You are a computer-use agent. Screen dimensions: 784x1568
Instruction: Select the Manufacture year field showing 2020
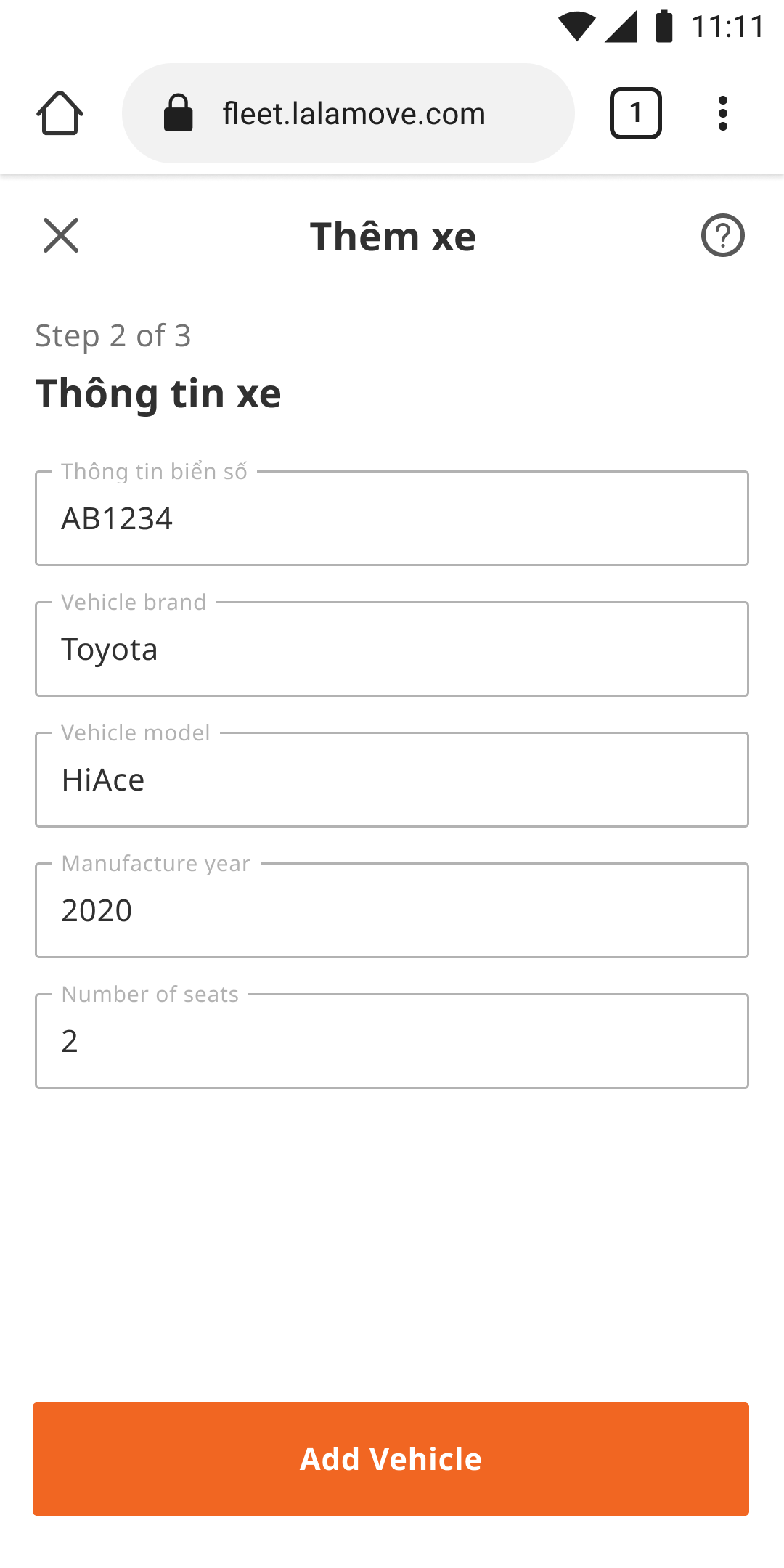pyautogui.click(x=392, y=910)
